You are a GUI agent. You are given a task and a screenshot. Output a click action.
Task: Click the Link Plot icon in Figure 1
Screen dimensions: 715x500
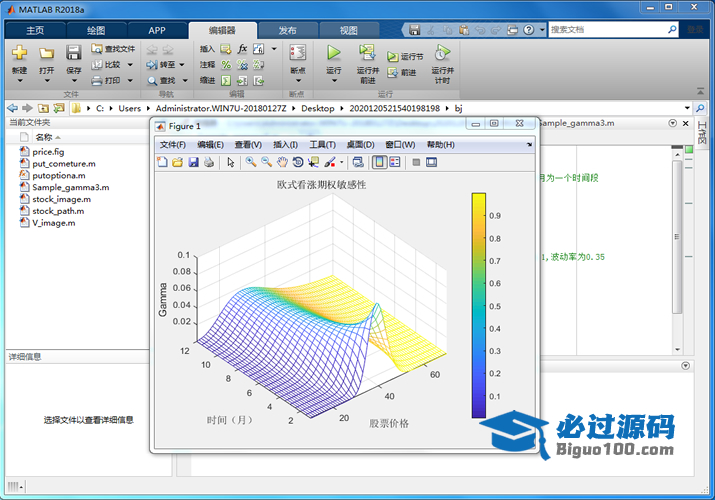[x=358, y=162]
